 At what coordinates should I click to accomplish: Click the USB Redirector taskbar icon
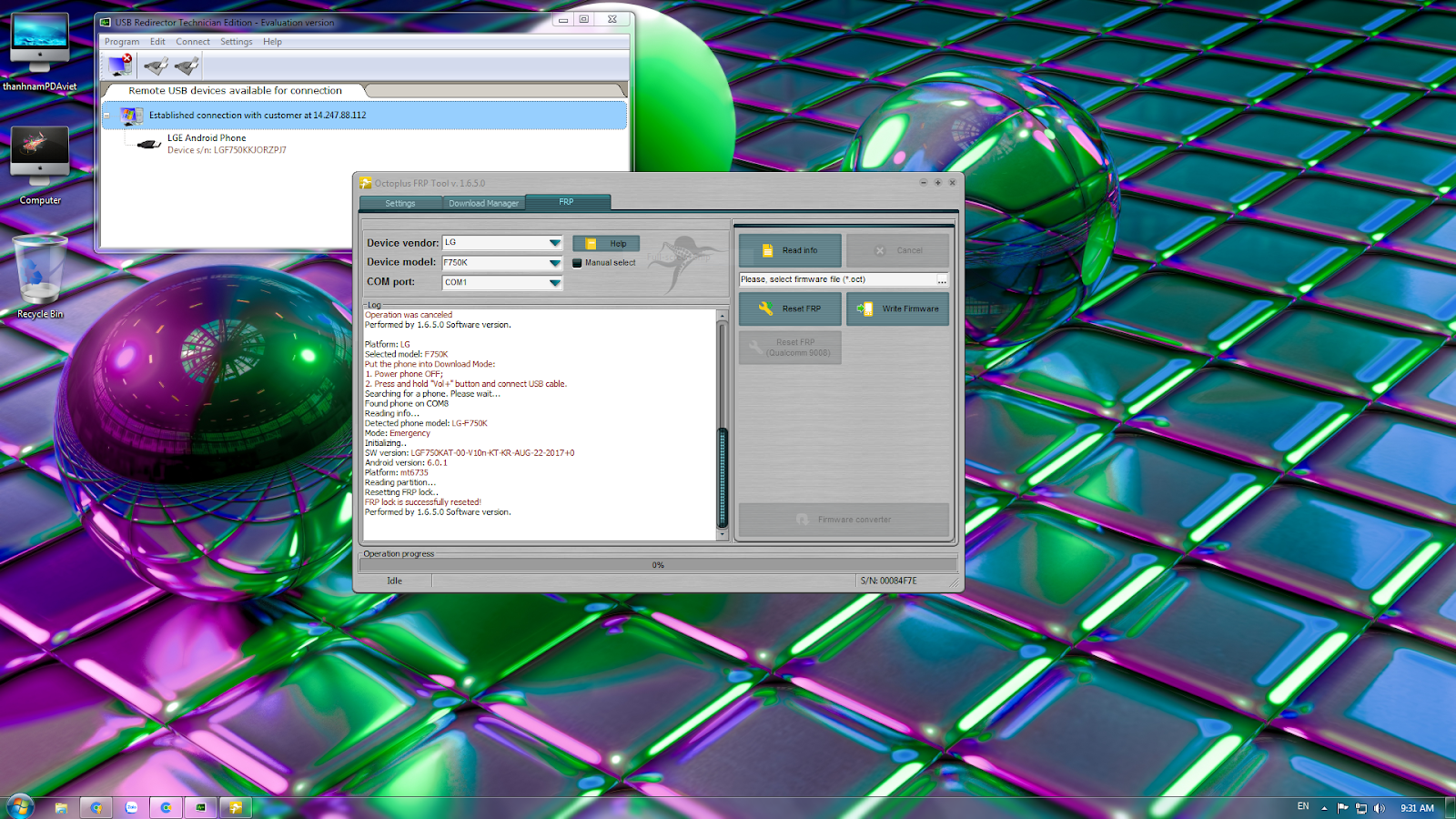pos(201,807)
